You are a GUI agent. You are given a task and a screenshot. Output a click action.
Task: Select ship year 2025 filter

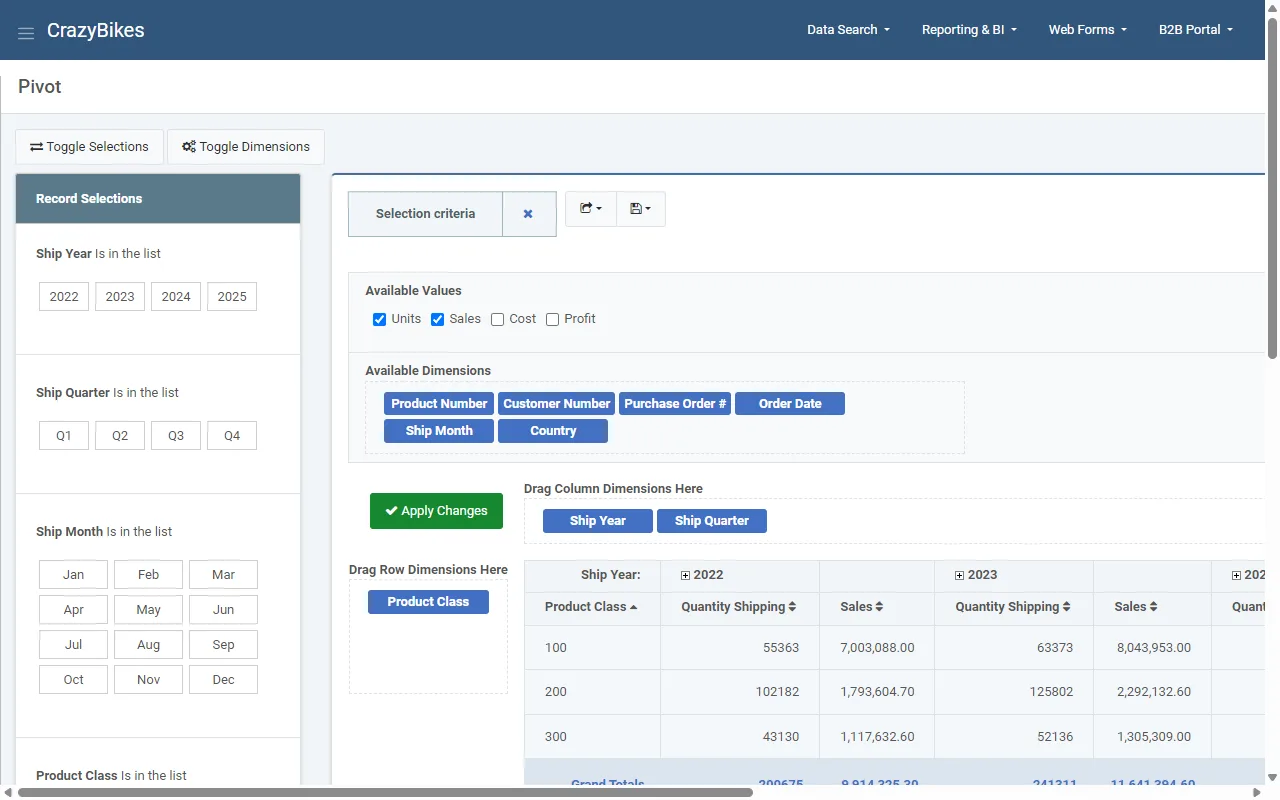click(232, 297)
